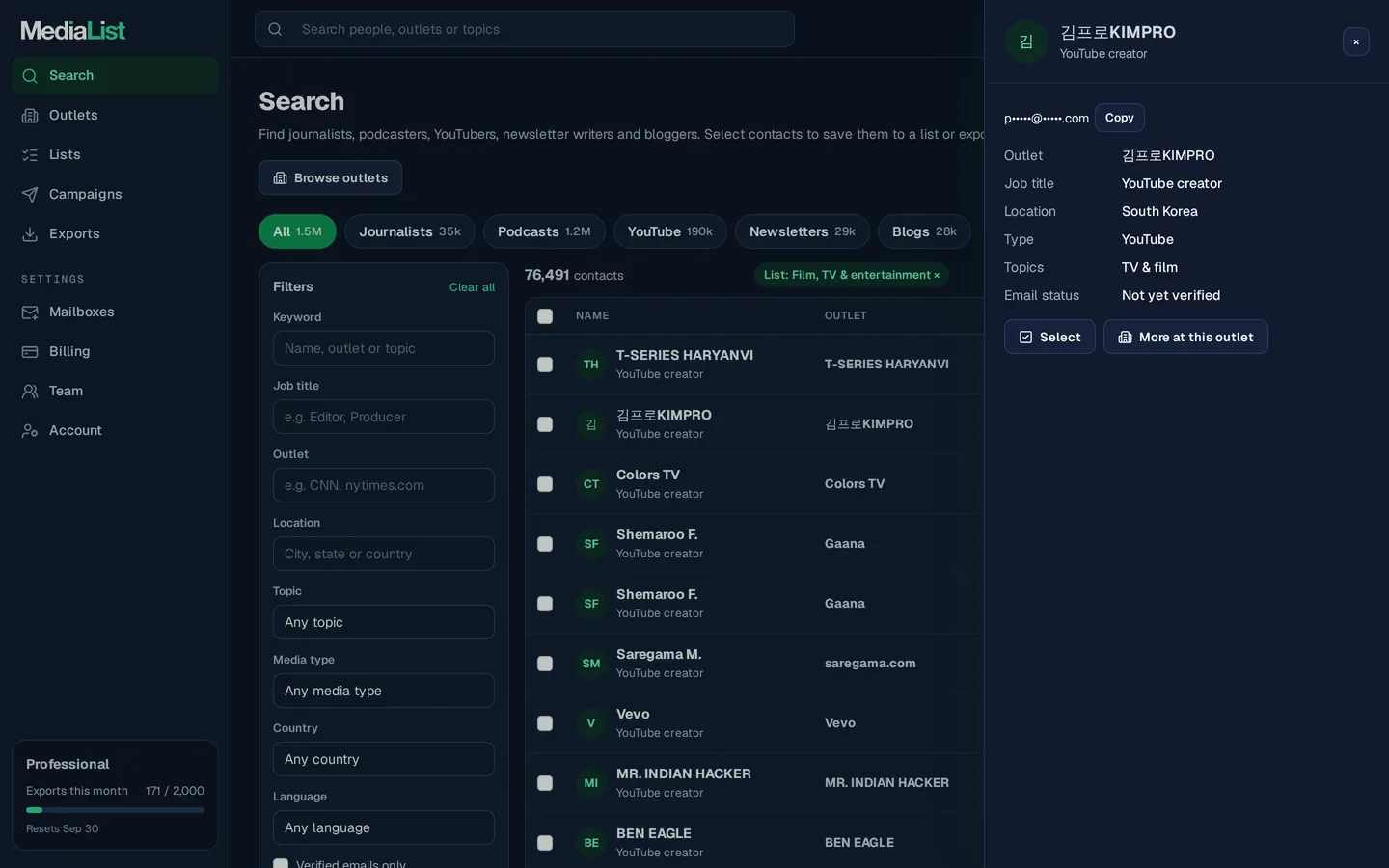Open the Any language dropdown
The image size is (1389, 868).
(x=384, y=827)
